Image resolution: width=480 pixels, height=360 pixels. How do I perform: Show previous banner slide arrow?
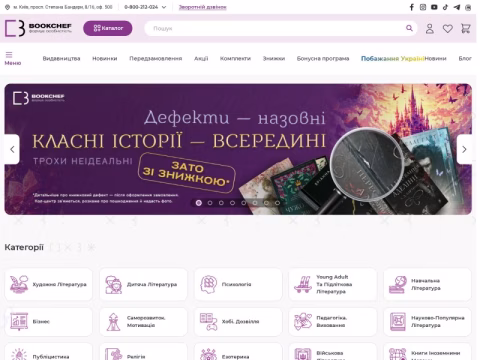pyautogui.click(x=12, y=149)
